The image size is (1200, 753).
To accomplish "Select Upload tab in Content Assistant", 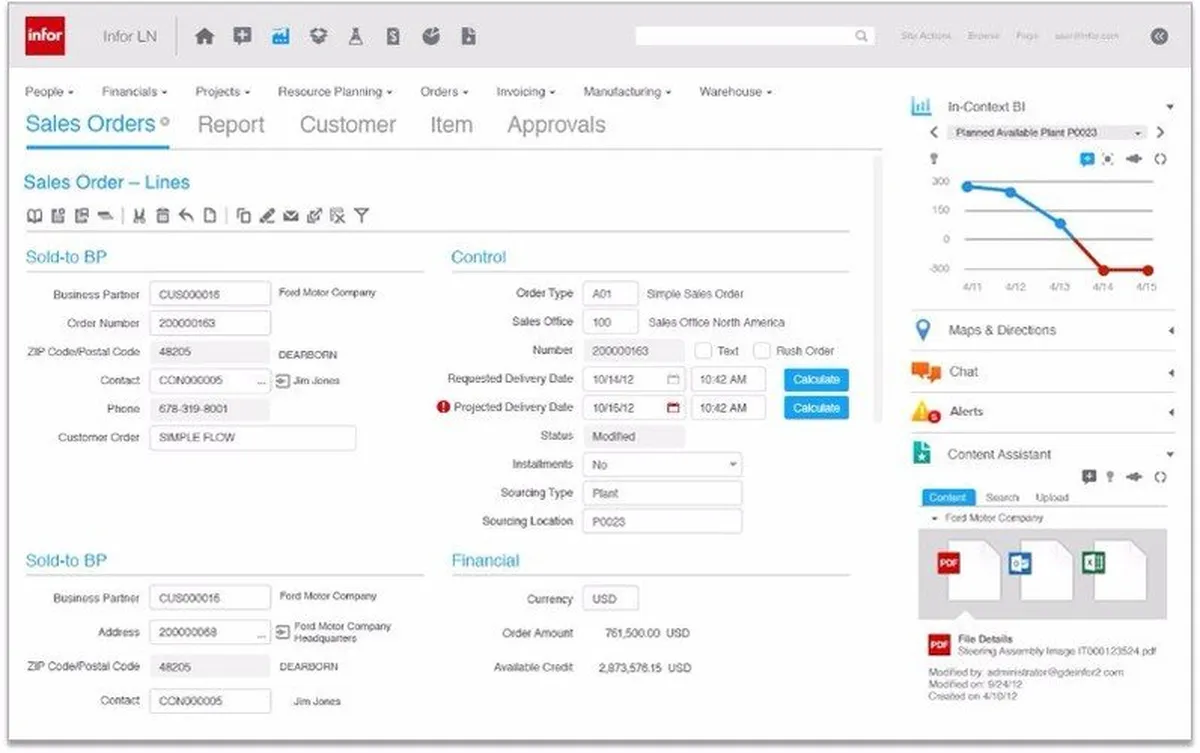I will tap(1051, 498).
